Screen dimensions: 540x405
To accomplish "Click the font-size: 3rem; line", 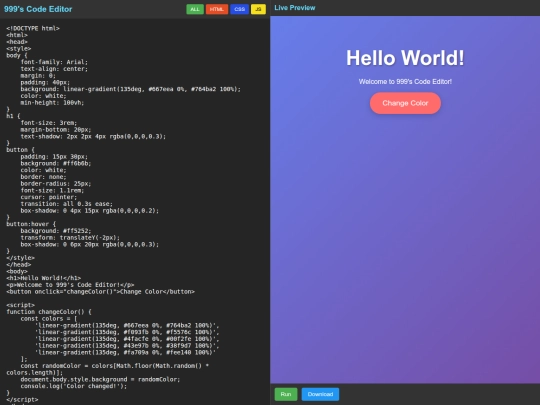I will pos(49,123).
